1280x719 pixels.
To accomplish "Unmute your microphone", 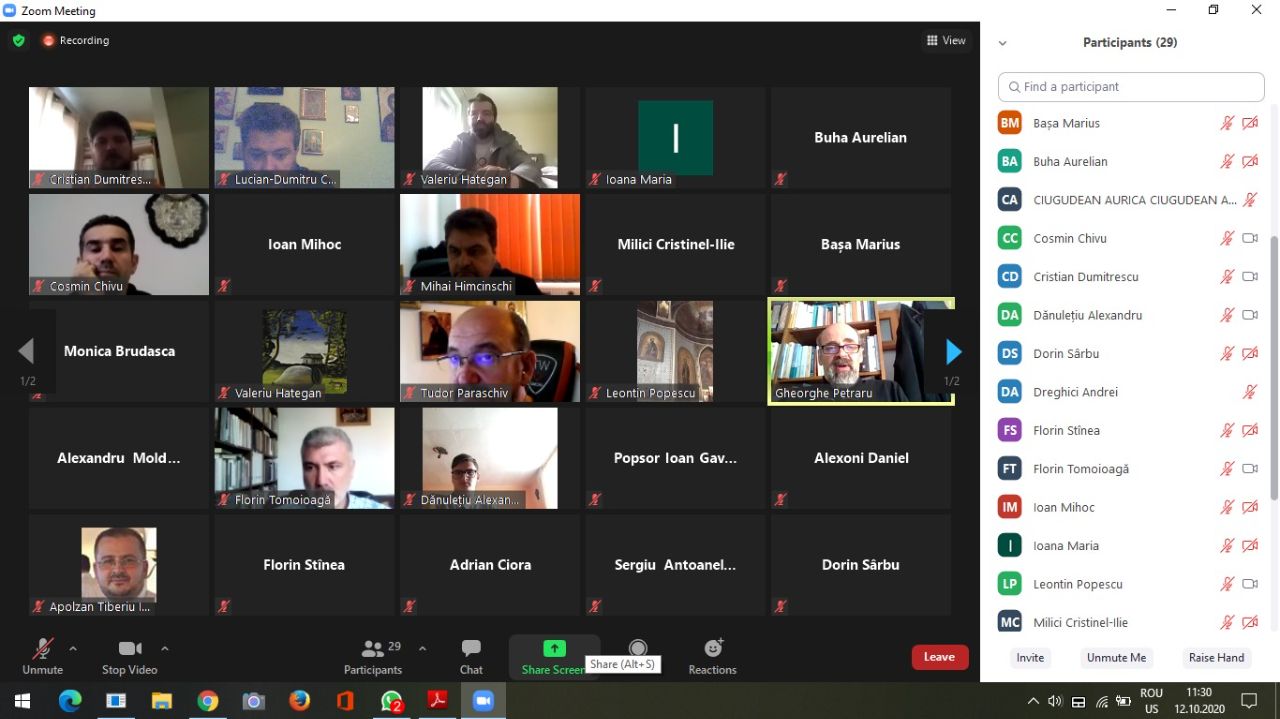I will [42, 656].
